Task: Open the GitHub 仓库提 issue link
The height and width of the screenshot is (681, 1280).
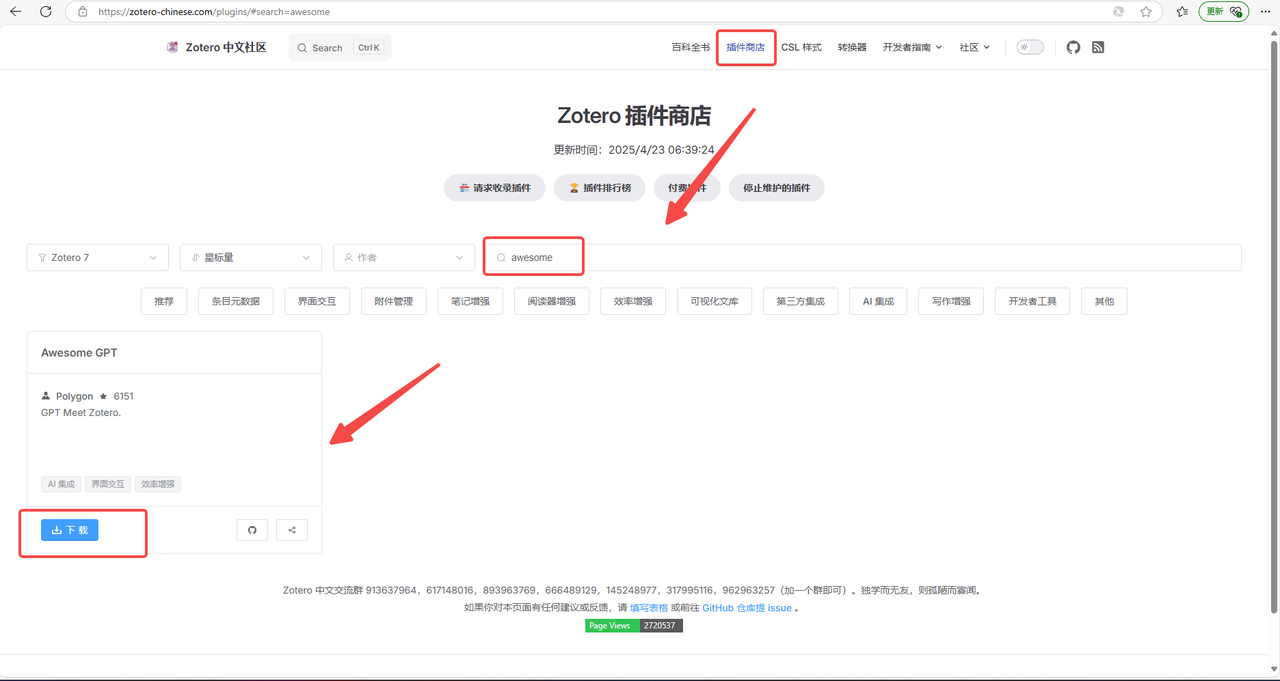Action: pos(747,607)
